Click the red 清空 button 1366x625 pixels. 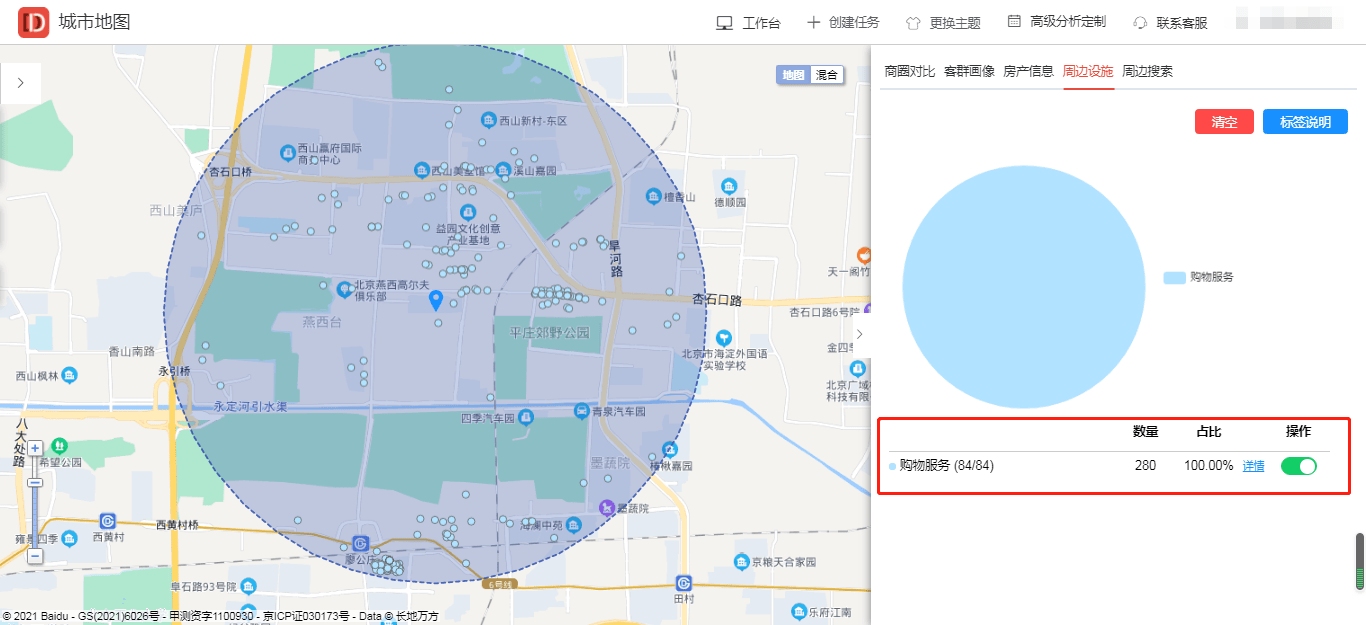(x=1224, y=122)
